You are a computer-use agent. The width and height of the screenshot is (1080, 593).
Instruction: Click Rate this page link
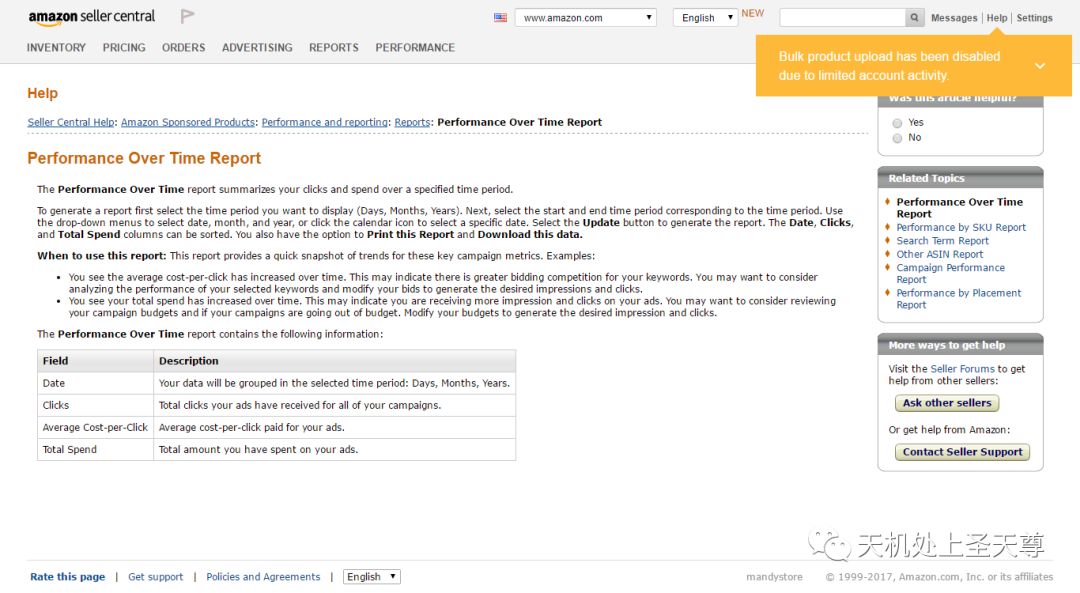68,576
